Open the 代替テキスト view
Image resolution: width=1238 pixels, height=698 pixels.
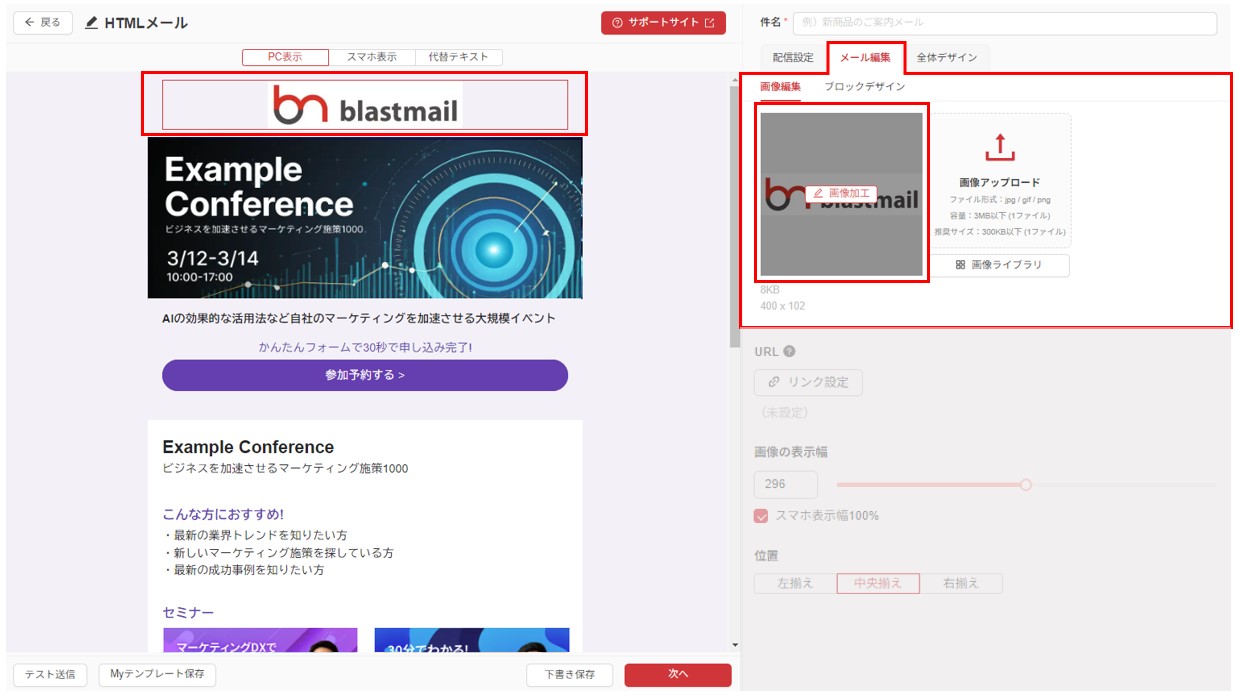(x=458, y=57)
